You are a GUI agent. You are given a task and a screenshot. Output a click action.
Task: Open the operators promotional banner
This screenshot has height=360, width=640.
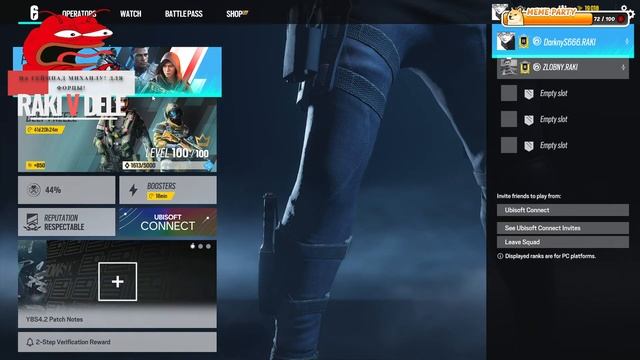117,72
